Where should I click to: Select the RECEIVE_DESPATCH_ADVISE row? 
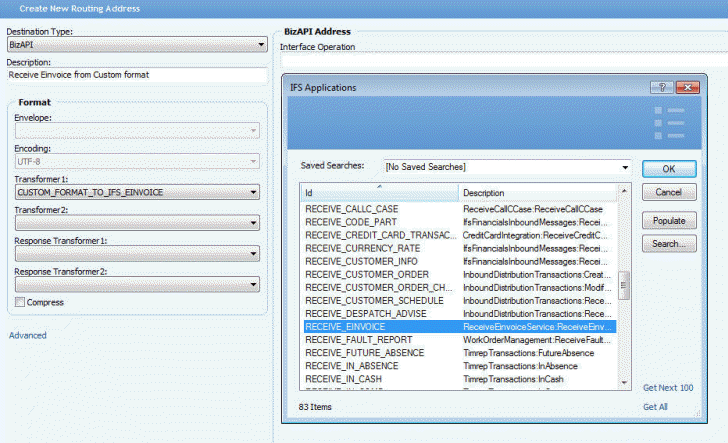460,313
